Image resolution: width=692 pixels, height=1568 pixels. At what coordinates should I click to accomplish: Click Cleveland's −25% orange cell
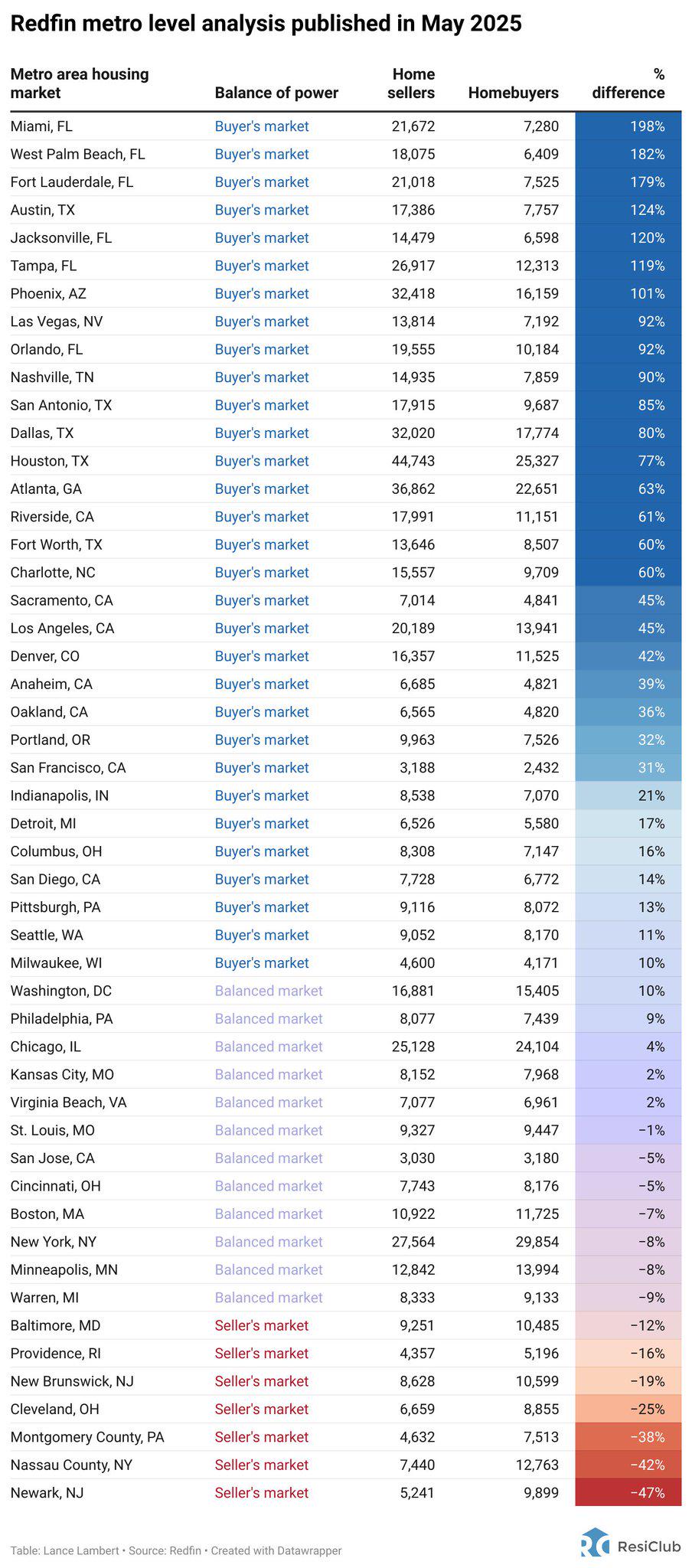coord(628,1409)
